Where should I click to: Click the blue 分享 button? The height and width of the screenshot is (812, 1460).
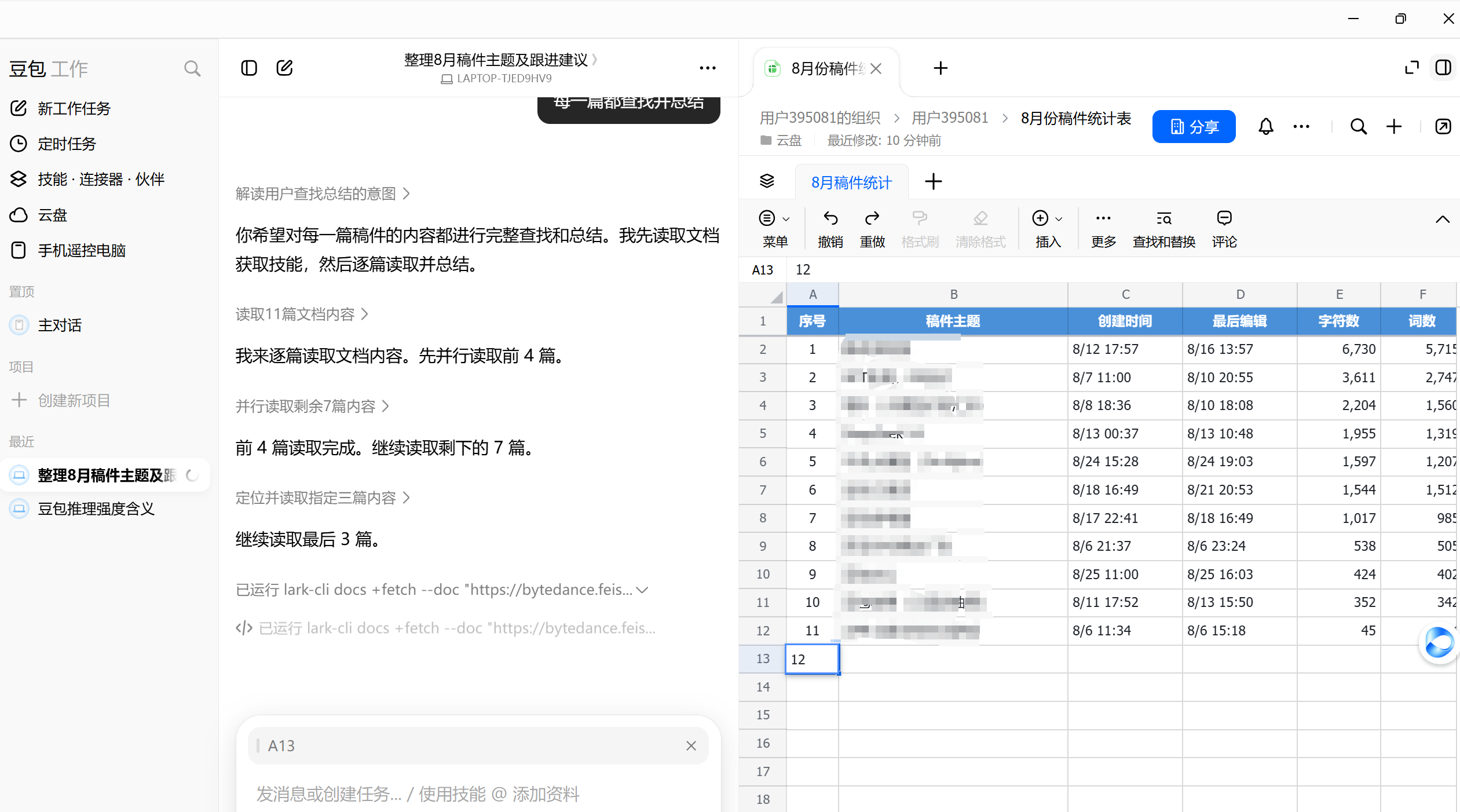[1194, 126]
